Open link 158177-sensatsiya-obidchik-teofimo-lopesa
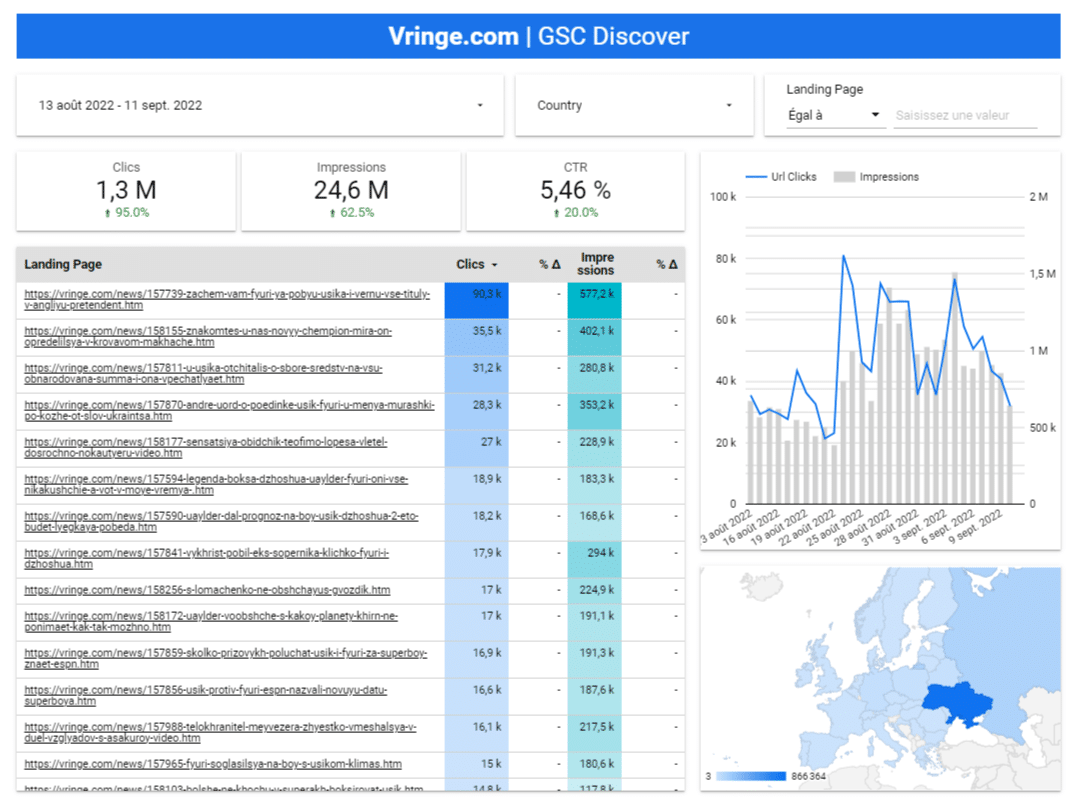Image resolution: width=1076 pixels, height=808 pixels. (206, 448)
